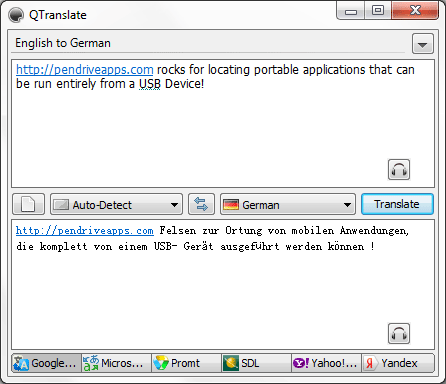
Task: Select the Yandex translation service tab
Action: [398, 363]
